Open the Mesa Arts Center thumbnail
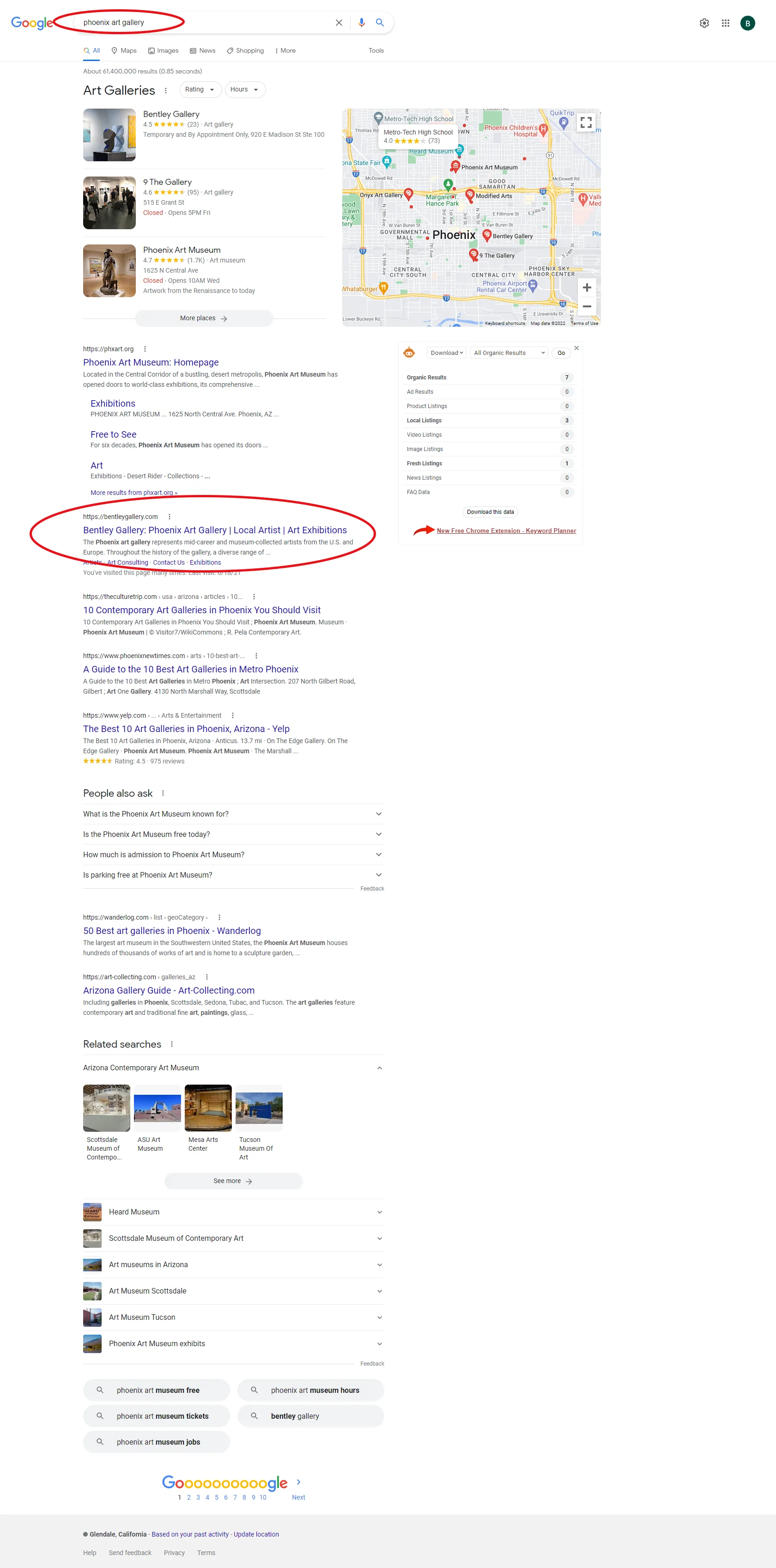Image resolution: width=776 pixels, height=1568 pixels. (x=208, y=1108)
